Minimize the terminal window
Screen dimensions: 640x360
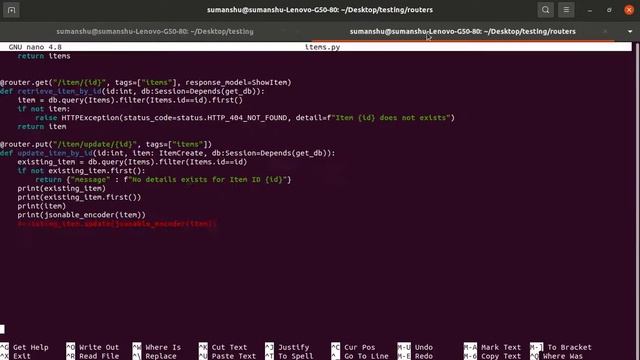[590, 10]
